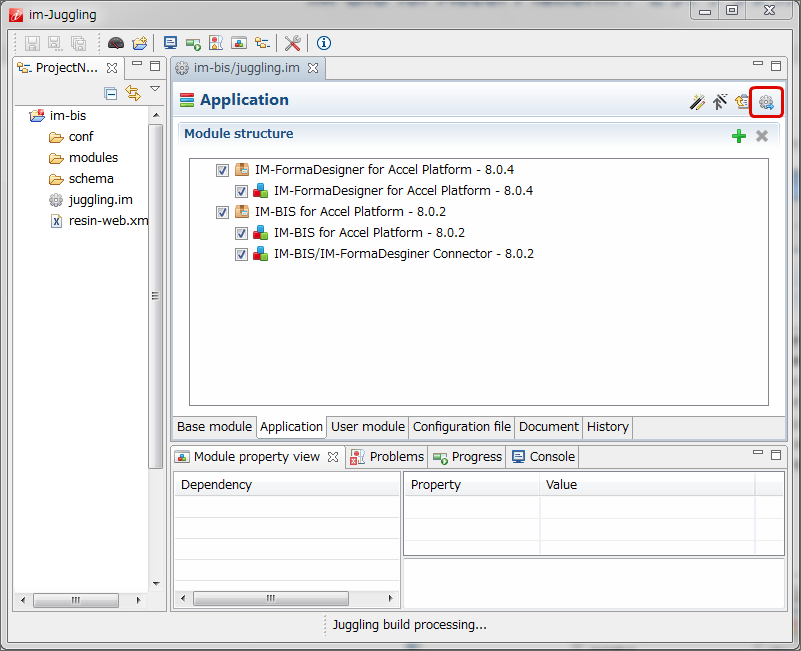This screenshot has height=651, width=801.
Task: Click the module blocks window toolbar icon
Action: pos(239,43)
